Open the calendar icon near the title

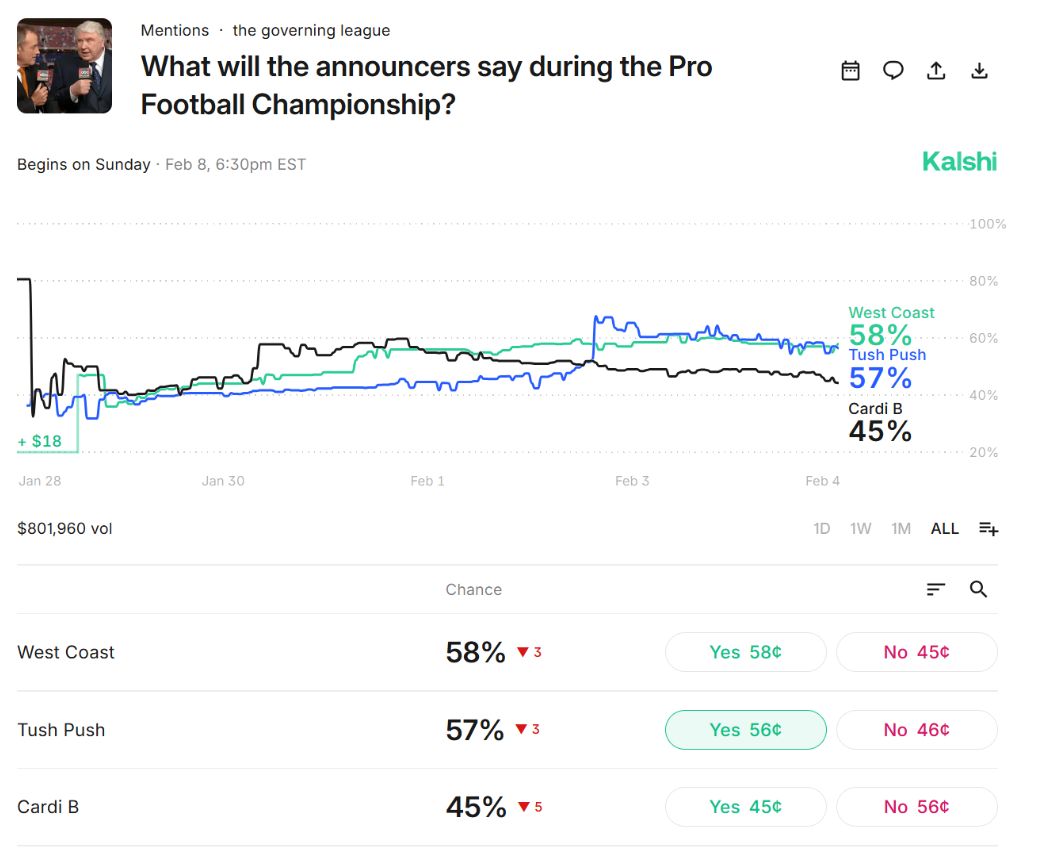coord(850,70)
